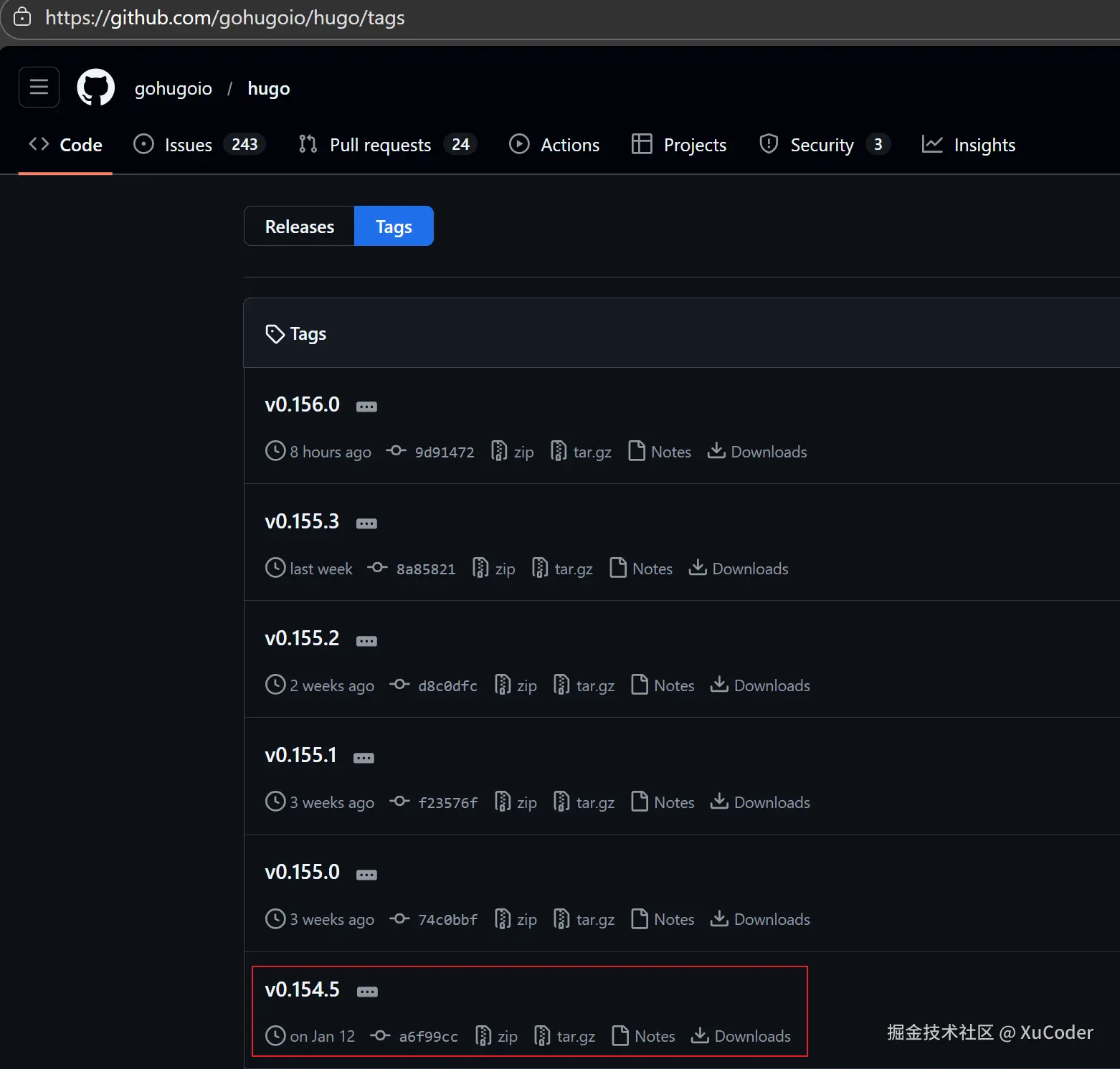Go to the Actions tab
The height and width of the screenshot is (1069, 1120).
(554, 145)
